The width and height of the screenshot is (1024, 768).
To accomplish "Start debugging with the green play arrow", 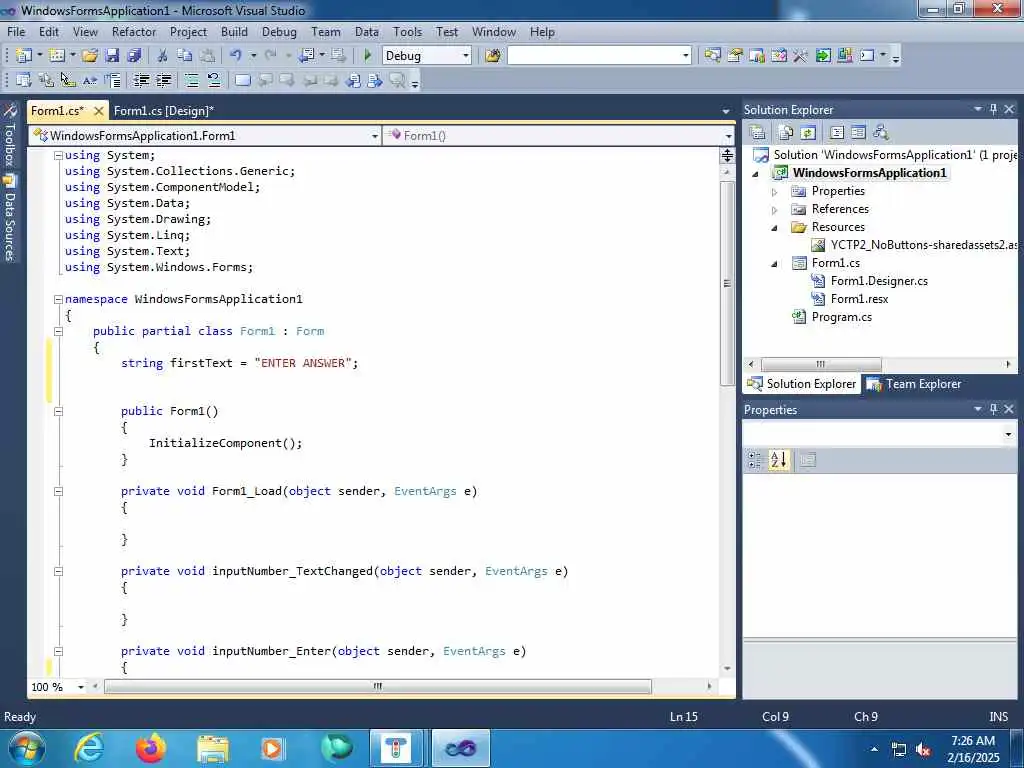I will pyautogui.click(x=367, y=56).
